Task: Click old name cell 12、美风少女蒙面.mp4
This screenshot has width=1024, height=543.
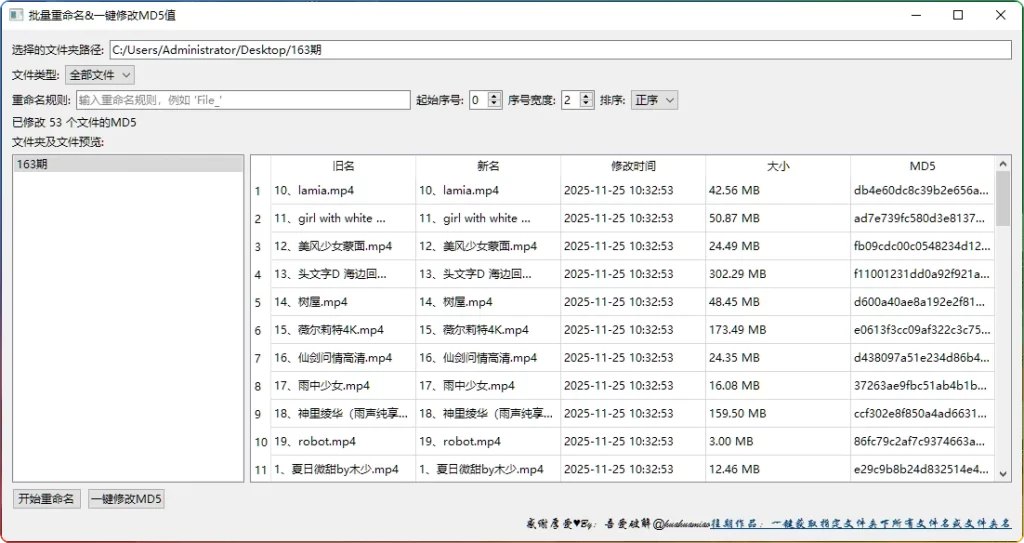Action: coord(344,246)
